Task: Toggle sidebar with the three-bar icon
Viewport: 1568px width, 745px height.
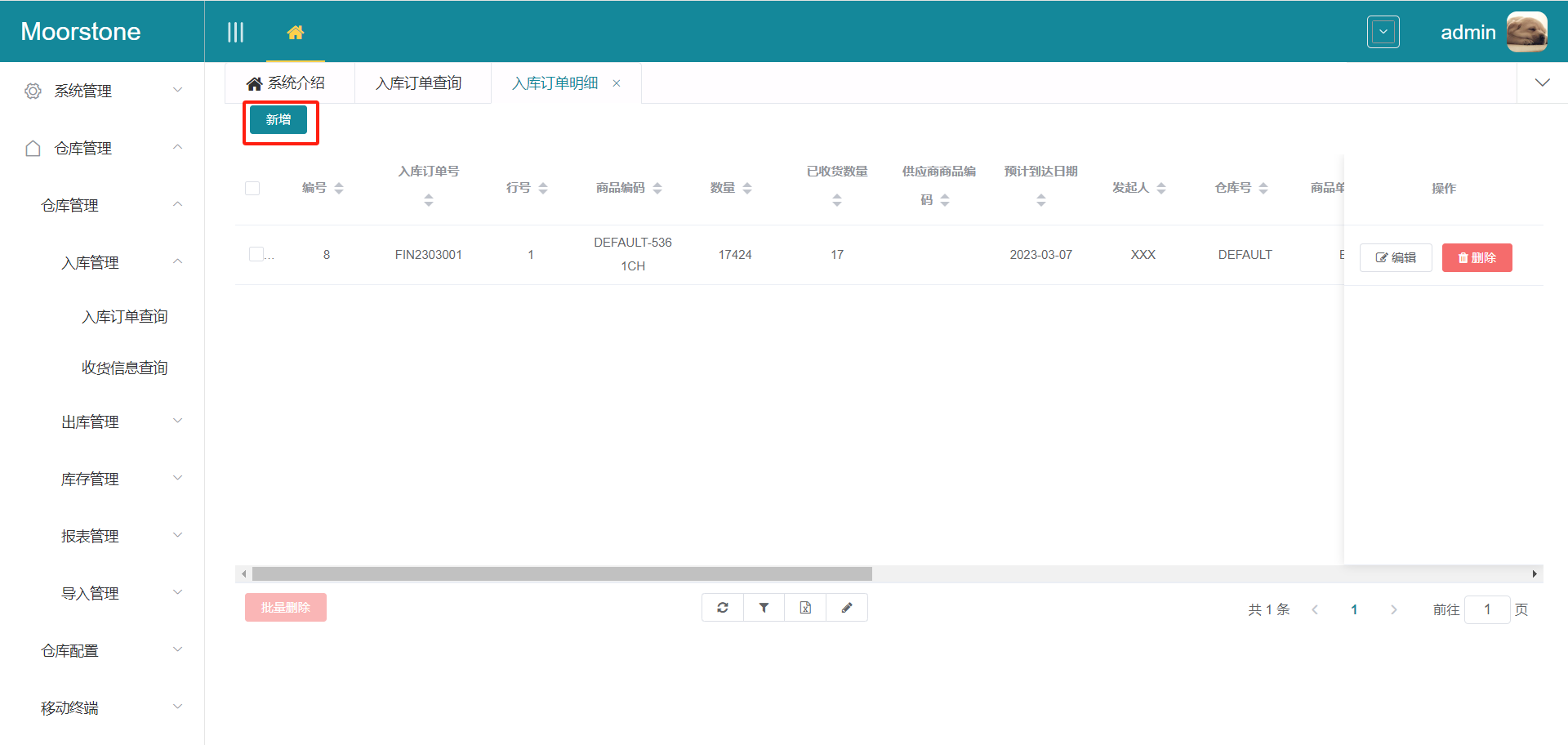Action: (x=235, y=32)
